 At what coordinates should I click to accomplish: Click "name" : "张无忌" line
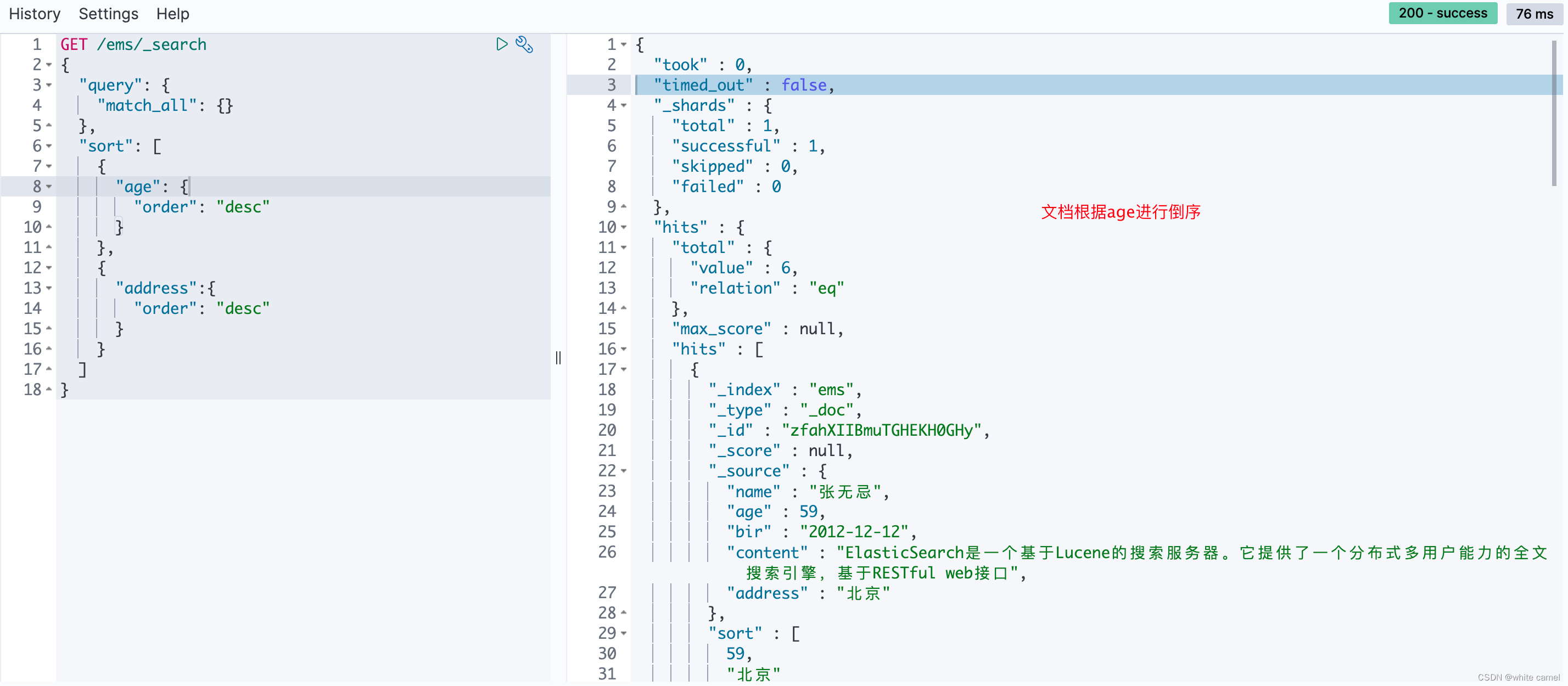pos(808,491)
